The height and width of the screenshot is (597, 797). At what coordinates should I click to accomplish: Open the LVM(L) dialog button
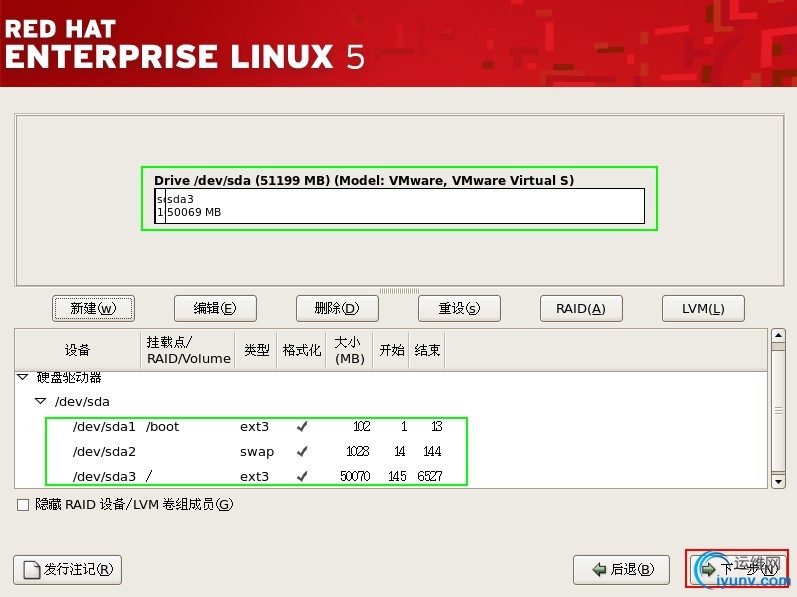(703, 308)
